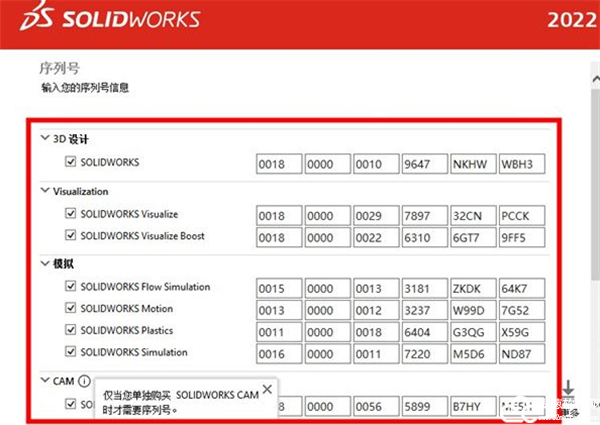Click Motion serial field 3237
The width and height of the screenshot is (600, 425).
pos(425,310)
